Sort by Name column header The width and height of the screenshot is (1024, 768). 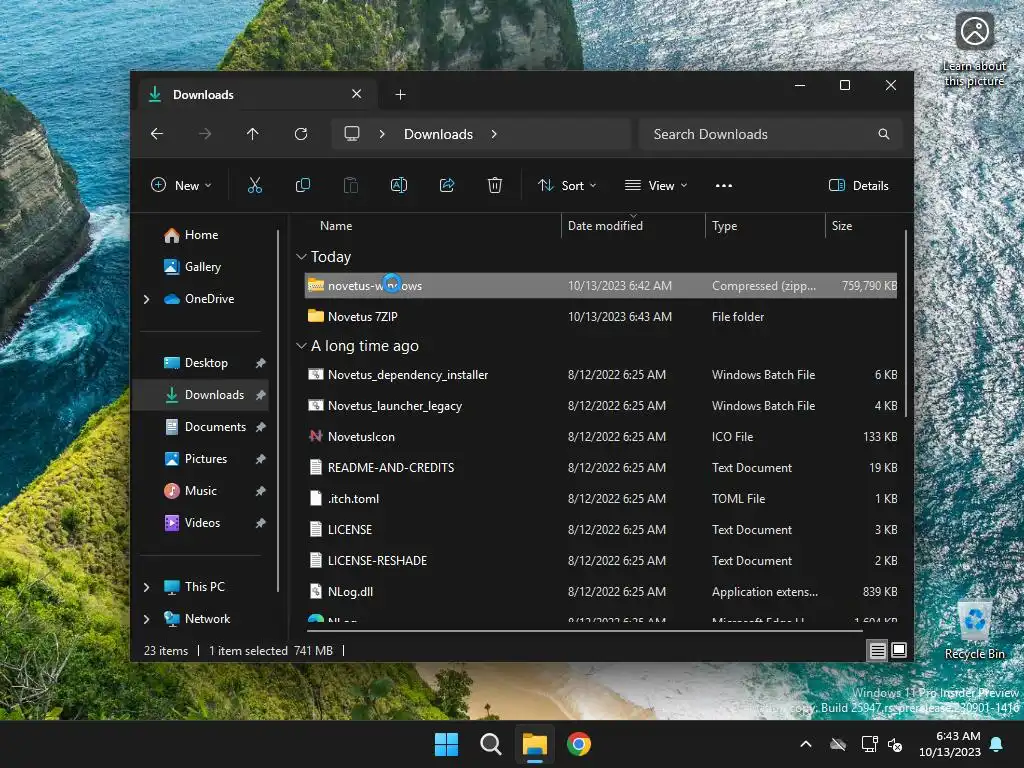click(336, 226)
